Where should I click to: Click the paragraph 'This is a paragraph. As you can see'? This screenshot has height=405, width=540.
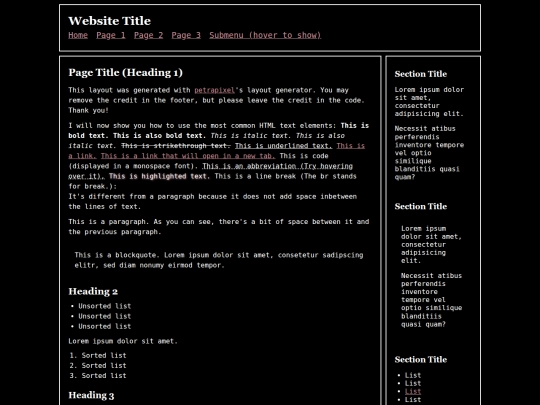coord(219,227)
